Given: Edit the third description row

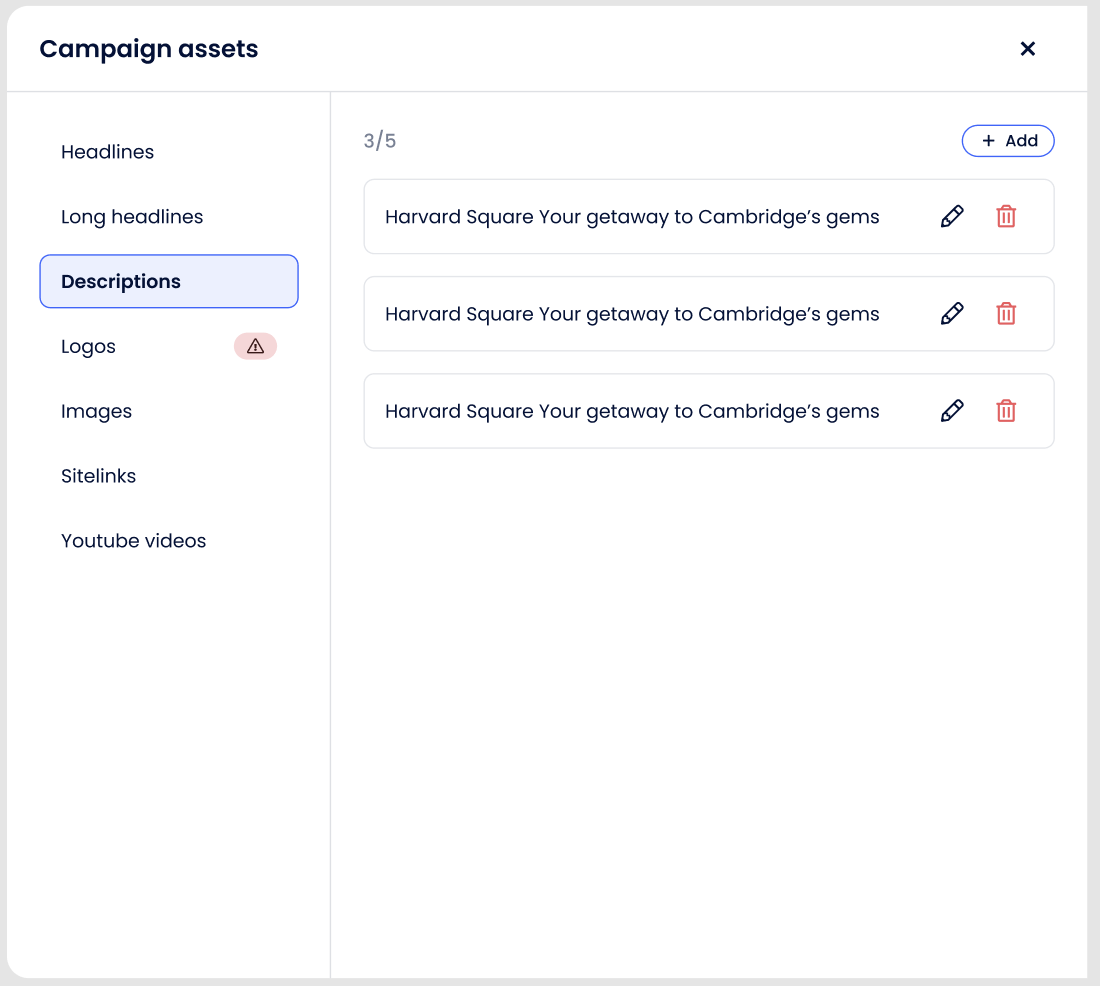Looking at the screenshot, I should (952, 411).
